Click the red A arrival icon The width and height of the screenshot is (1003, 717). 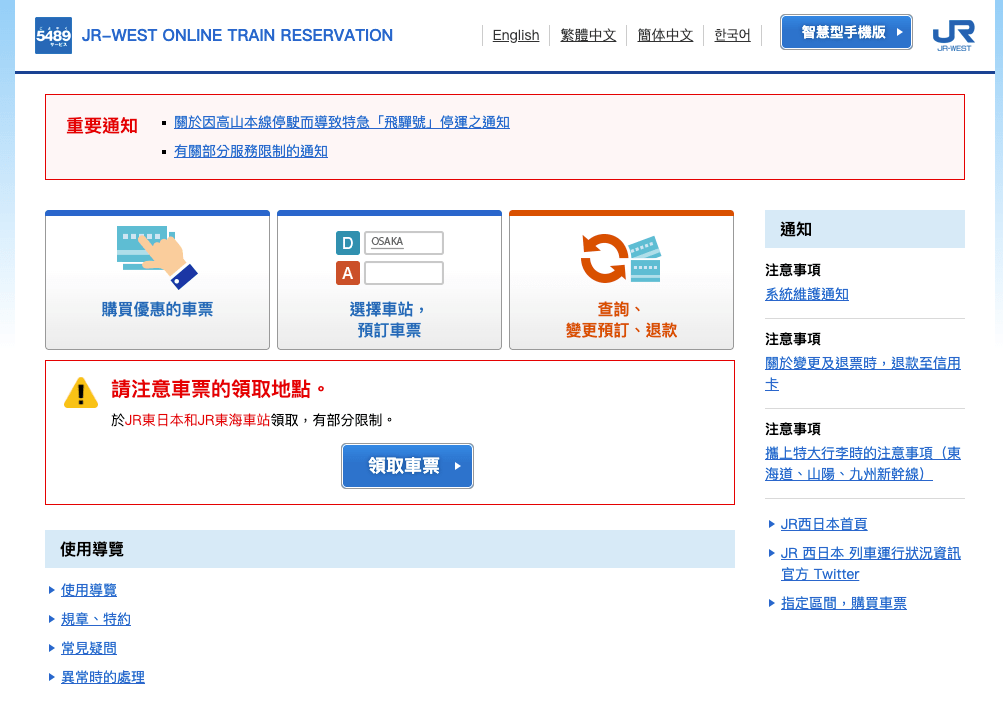(x=347, y=273)
